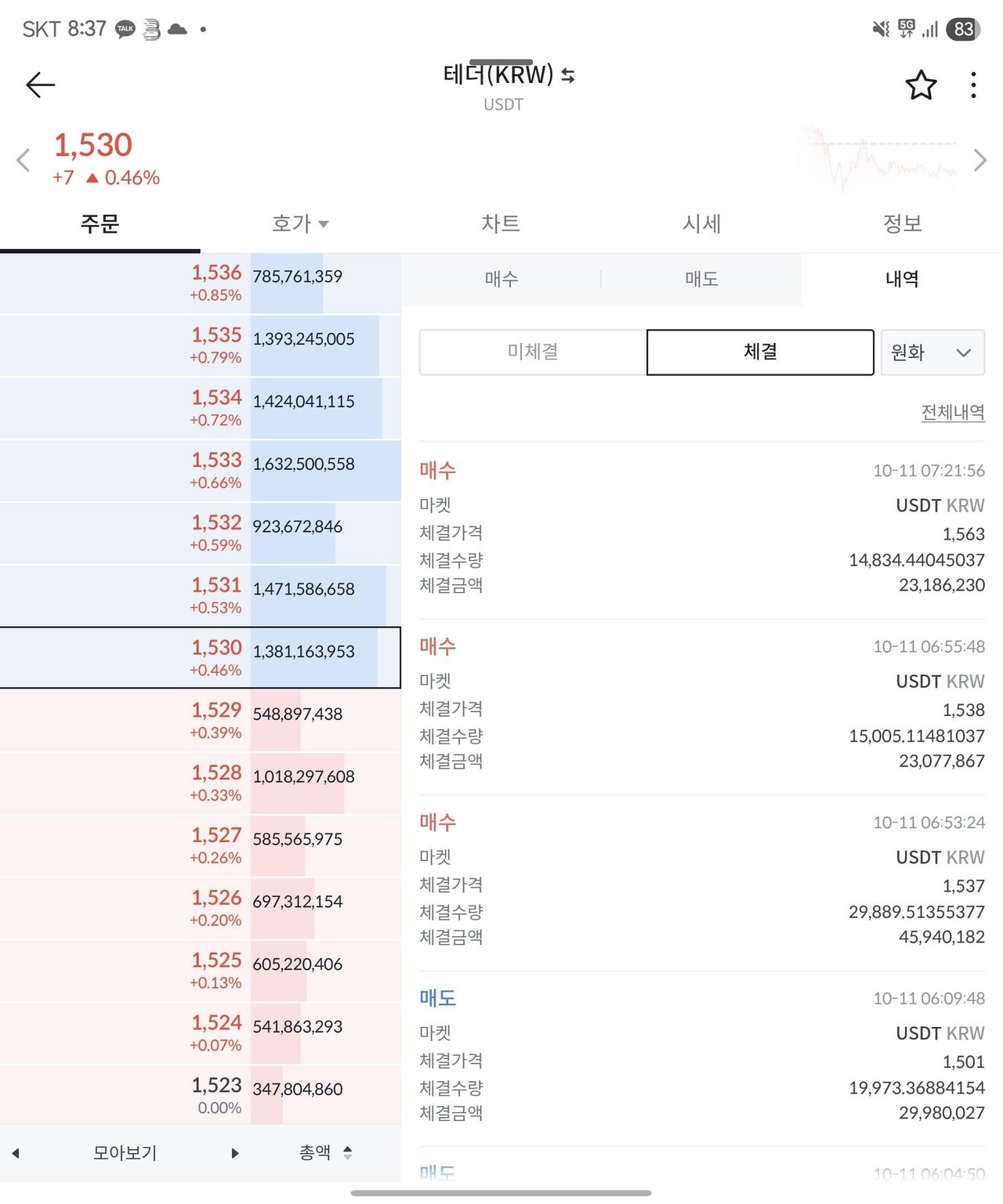The height and width of the screenshot is (1204, 1003).
Task: Switch to the 매도 tab
Action: pyautogui.click(x=701, y=279)
